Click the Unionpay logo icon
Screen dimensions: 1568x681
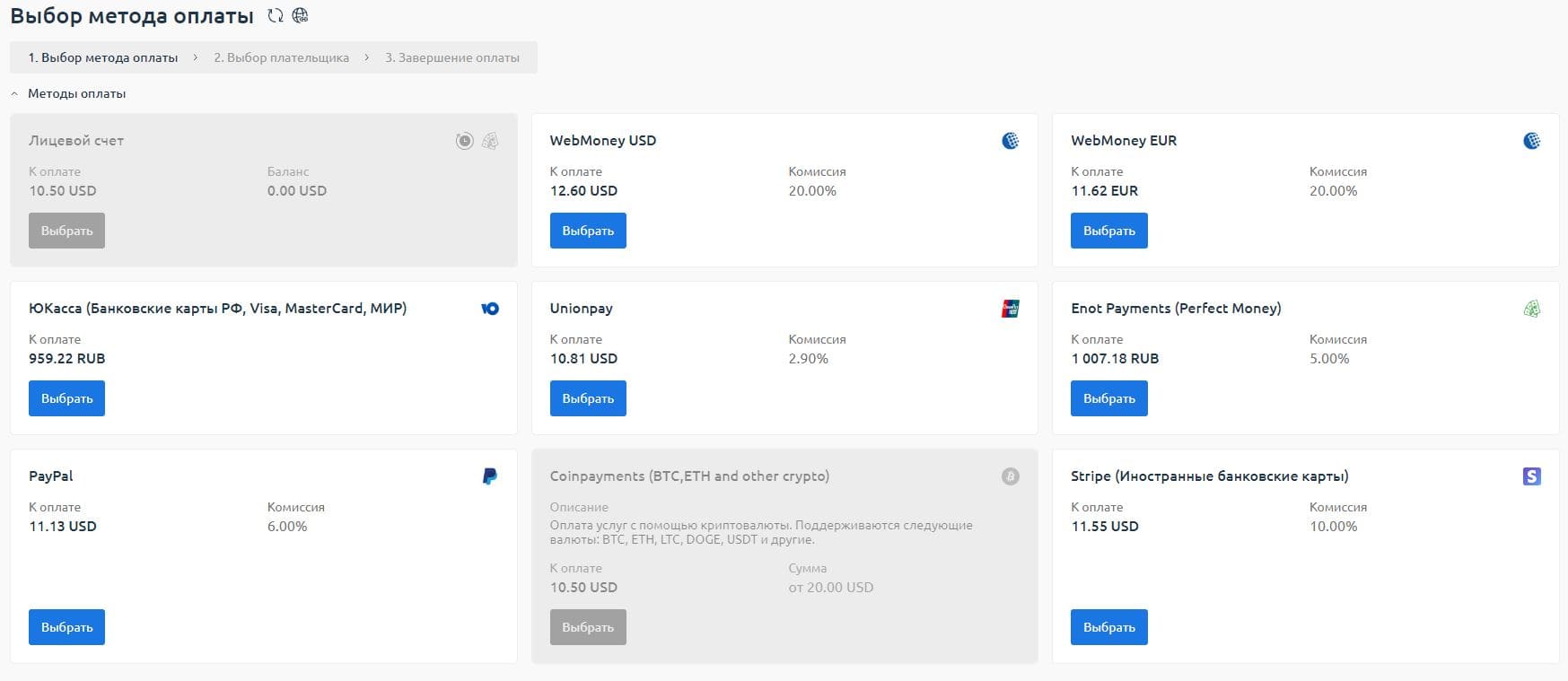coord(1011,309)
